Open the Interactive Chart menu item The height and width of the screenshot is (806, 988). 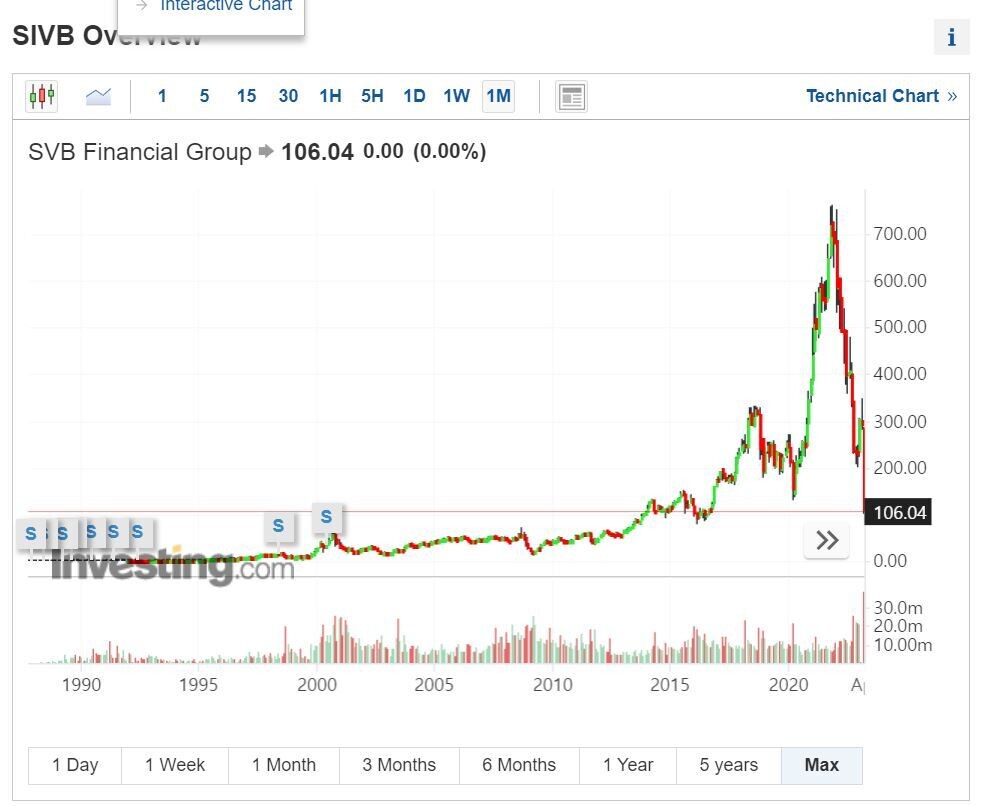click(226, 6)
